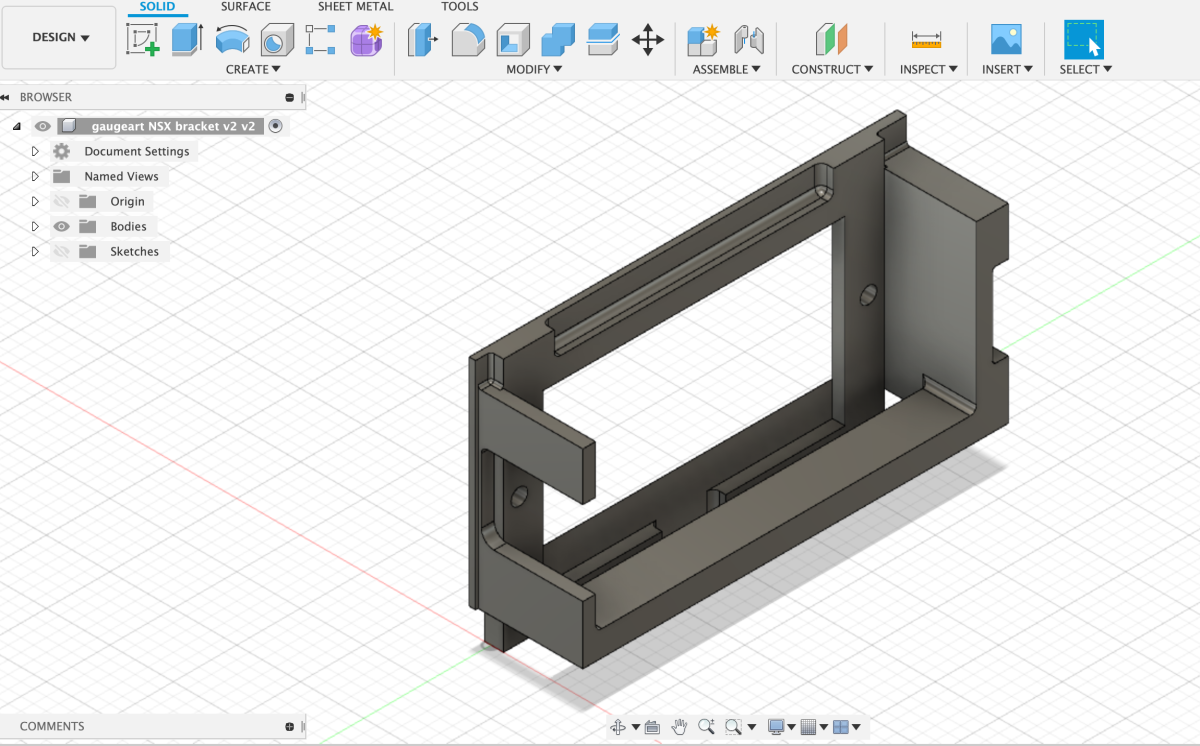The height and width of the screenshot is (746, 1200).
Task: Select the Offset Face tool
Action: click(x=604, y=40)
